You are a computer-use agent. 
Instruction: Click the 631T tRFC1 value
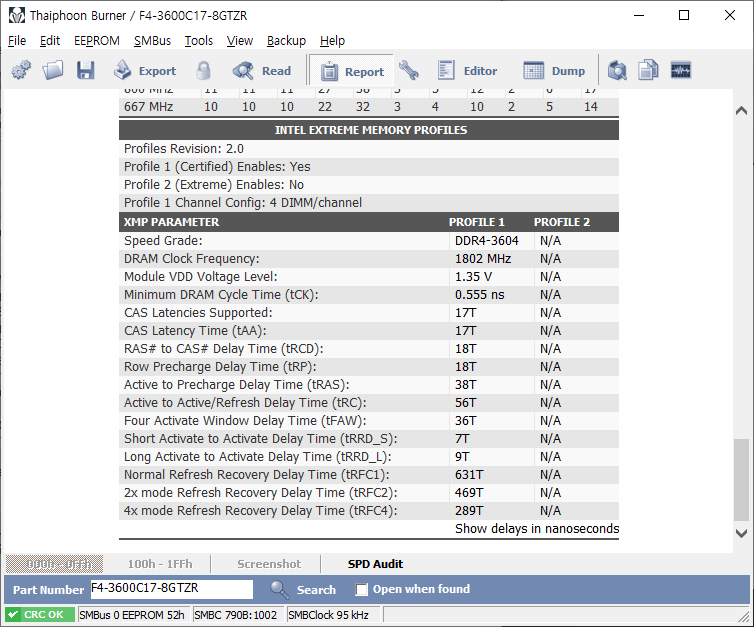pos(469,475)
